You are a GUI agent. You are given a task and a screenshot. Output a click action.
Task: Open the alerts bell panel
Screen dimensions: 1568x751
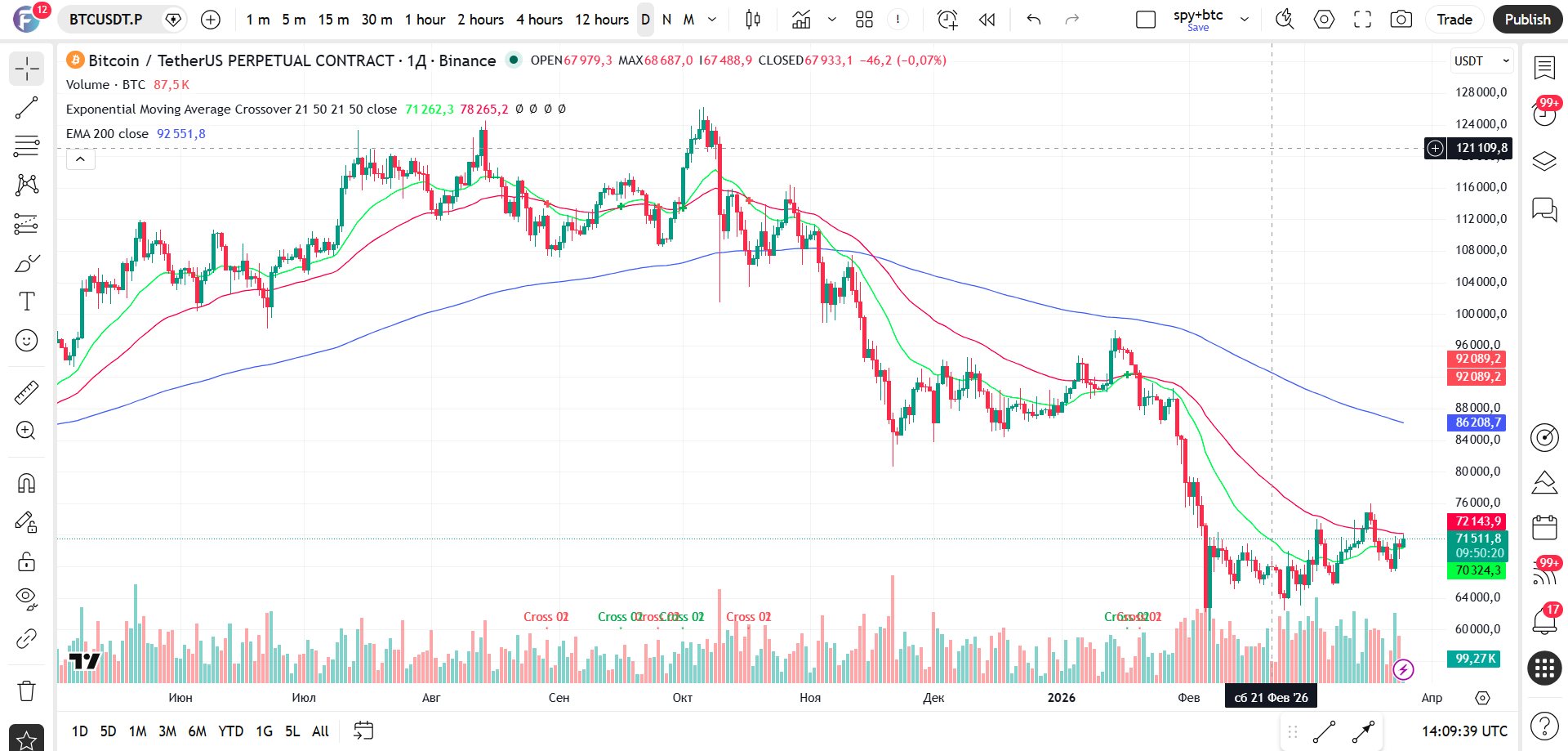coord(1543,622)
